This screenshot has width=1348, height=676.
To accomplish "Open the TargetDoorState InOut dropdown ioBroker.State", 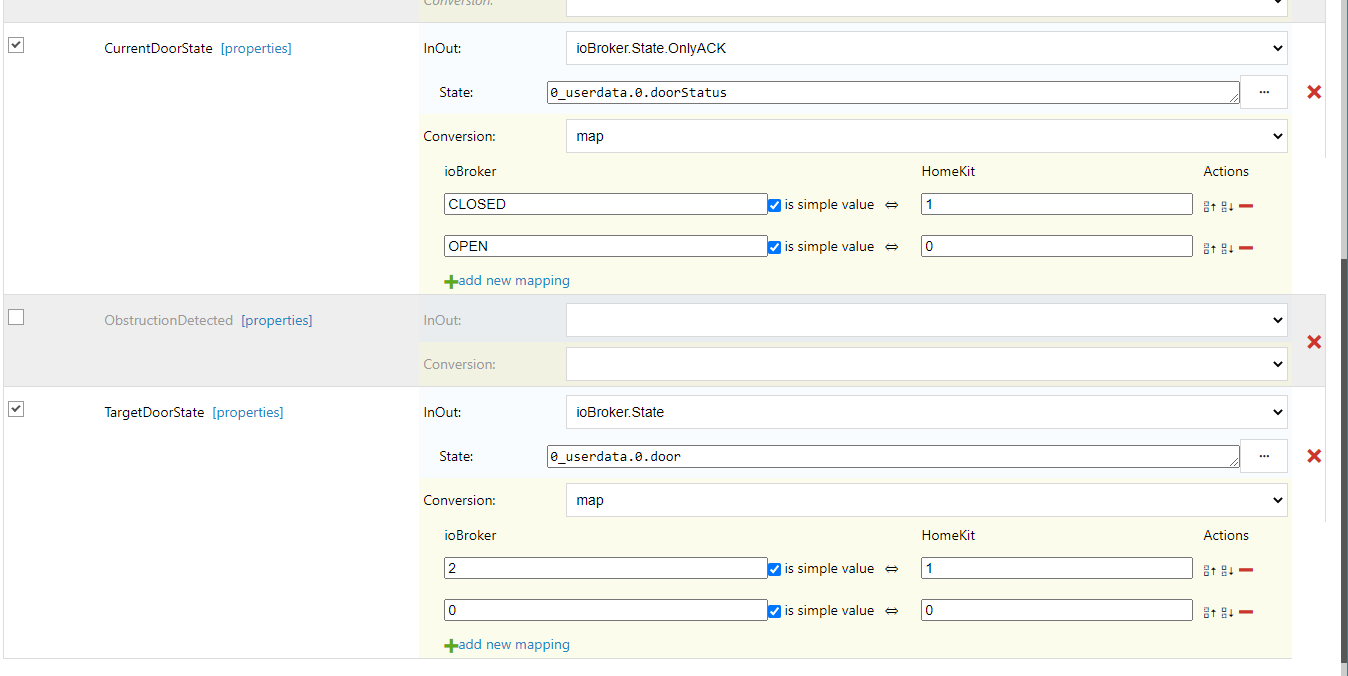I will pos(926,412).
